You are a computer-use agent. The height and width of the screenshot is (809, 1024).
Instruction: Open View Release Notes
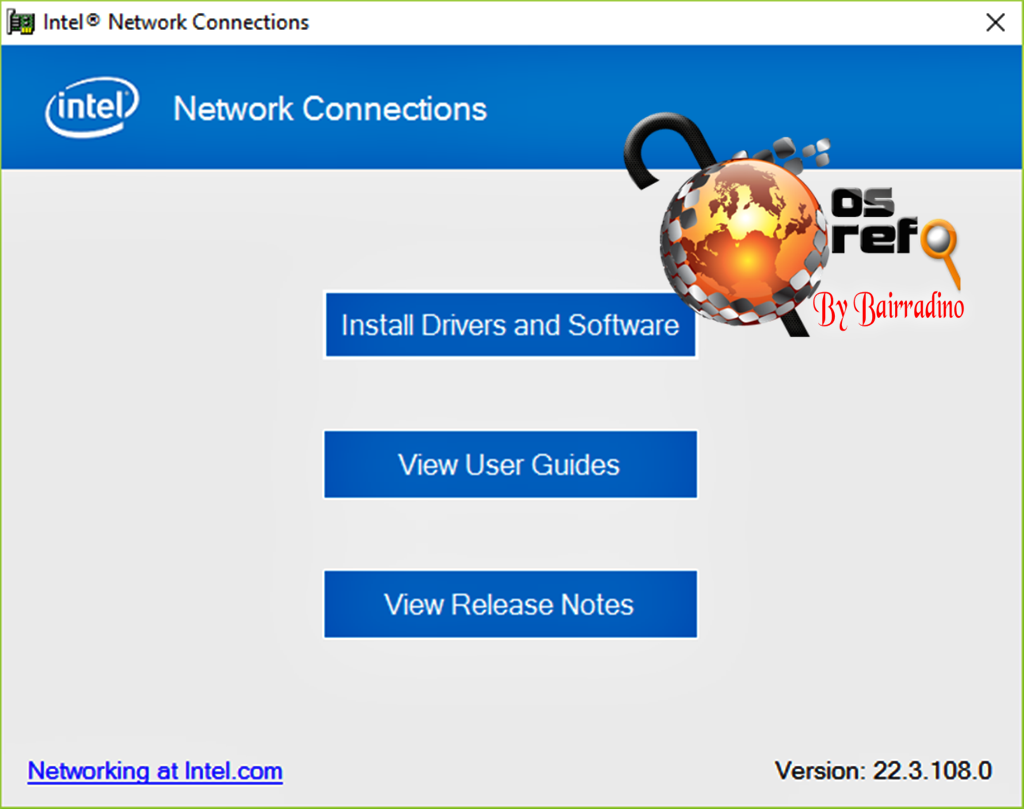tap(510, 604)
